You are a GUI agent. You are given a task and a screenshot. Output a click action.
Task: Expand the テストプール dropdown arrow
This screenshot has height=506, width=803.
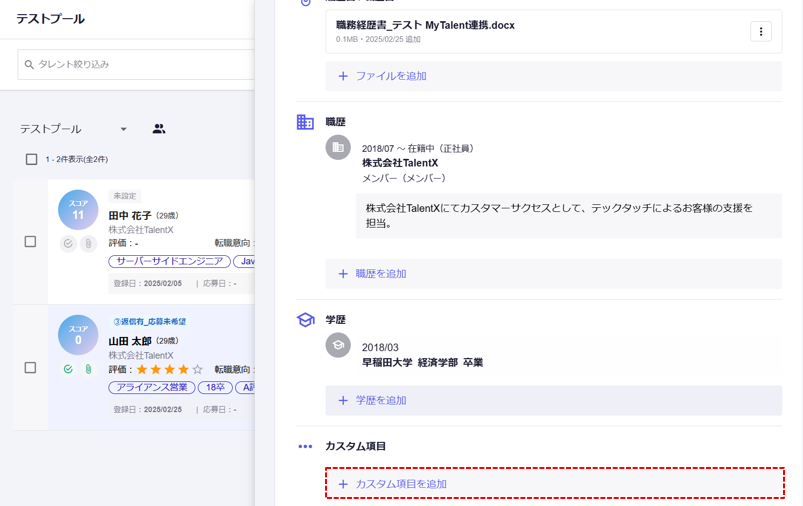pos(124,129)
